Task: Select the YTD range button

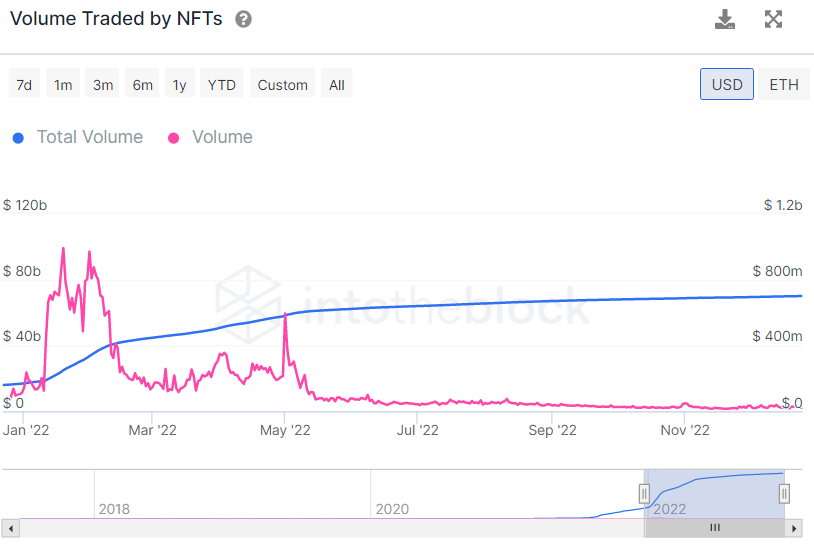Action: click(221, 85)
